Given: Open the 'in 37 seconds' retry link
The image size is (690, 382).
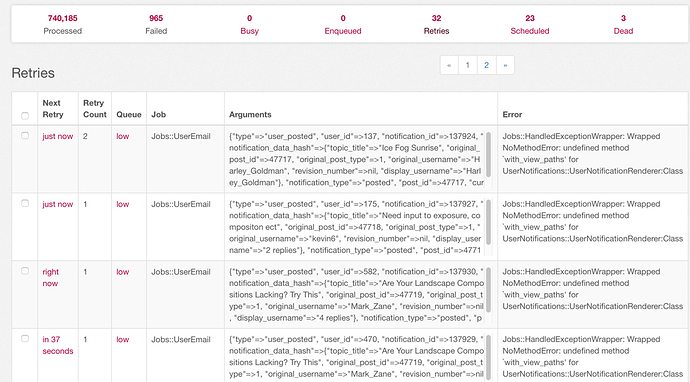Looking at the screenshot, I should click(x=58, y=345).
